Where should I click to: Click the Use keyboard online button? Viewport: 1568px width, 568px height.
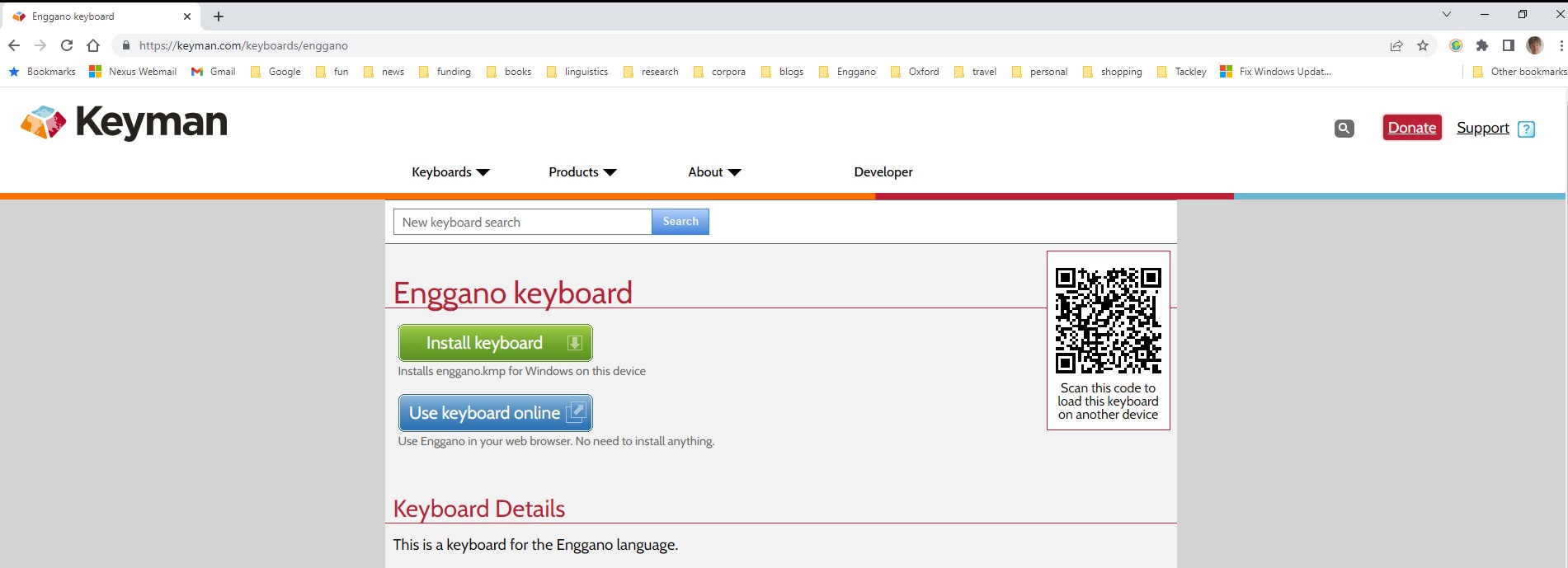(495, 413)
